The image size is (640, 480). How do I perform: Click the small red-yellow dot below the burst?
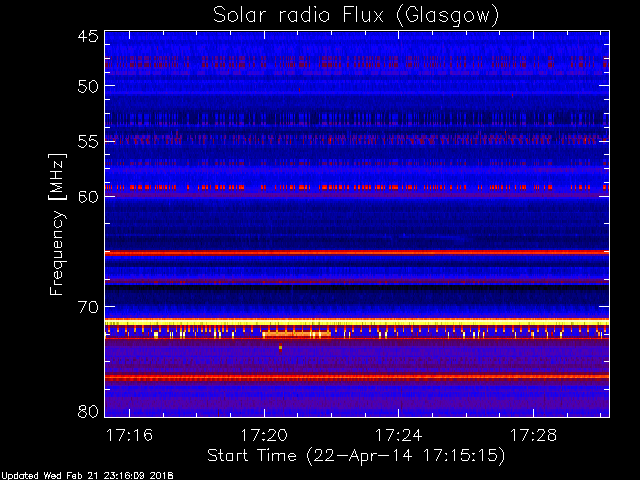pyautogui.click(x=280, y=348)
